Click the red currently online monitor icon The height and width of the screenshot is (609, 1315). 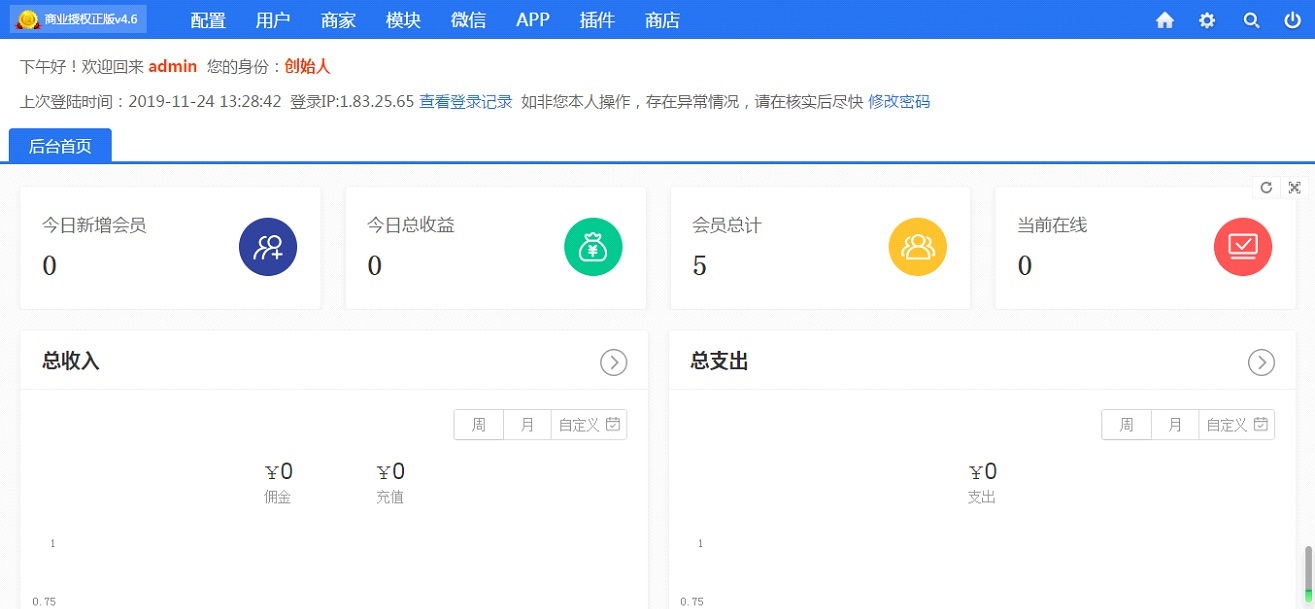1243,247
